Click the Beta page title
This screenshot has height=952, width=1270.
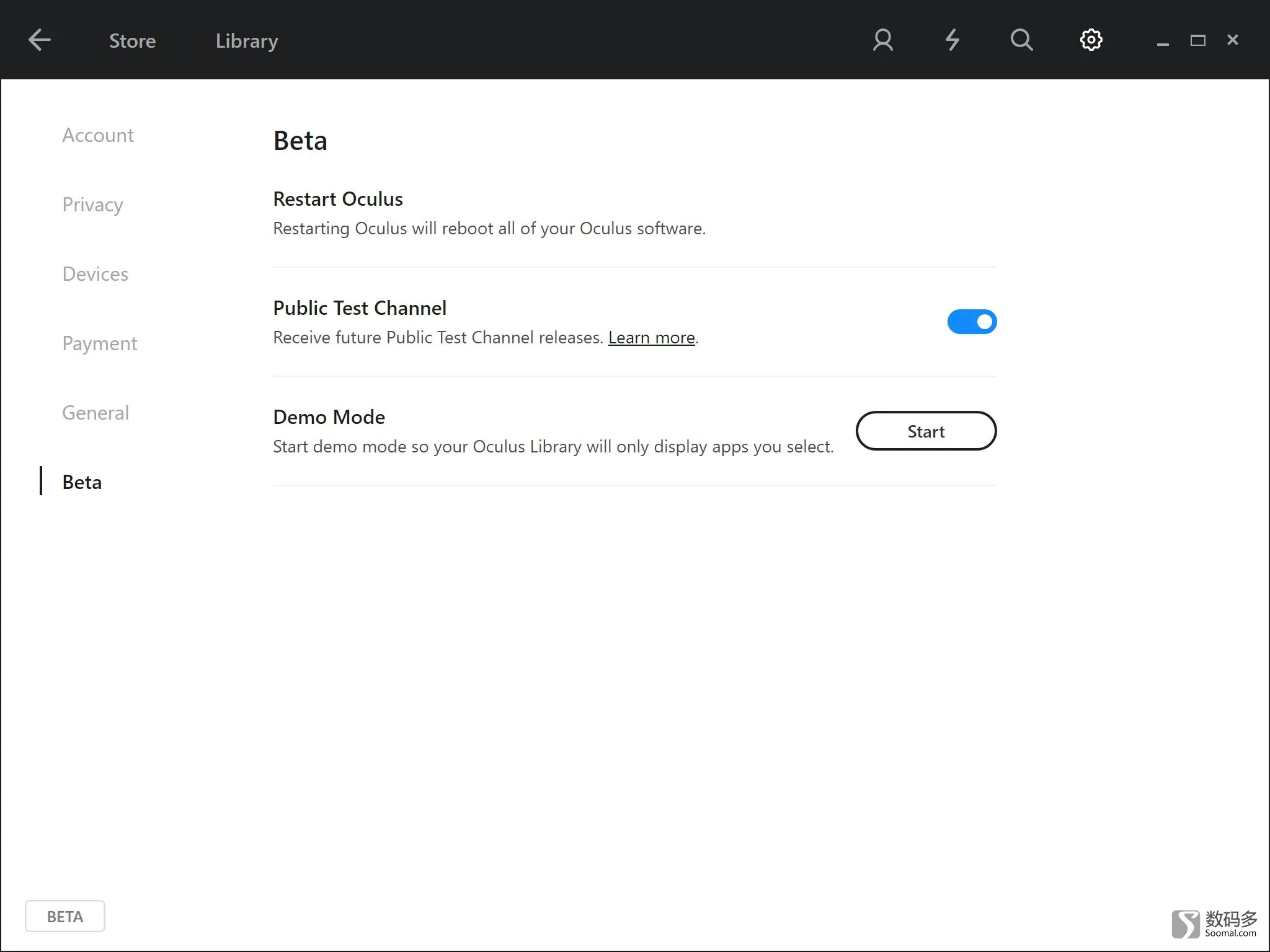point(300,141)
